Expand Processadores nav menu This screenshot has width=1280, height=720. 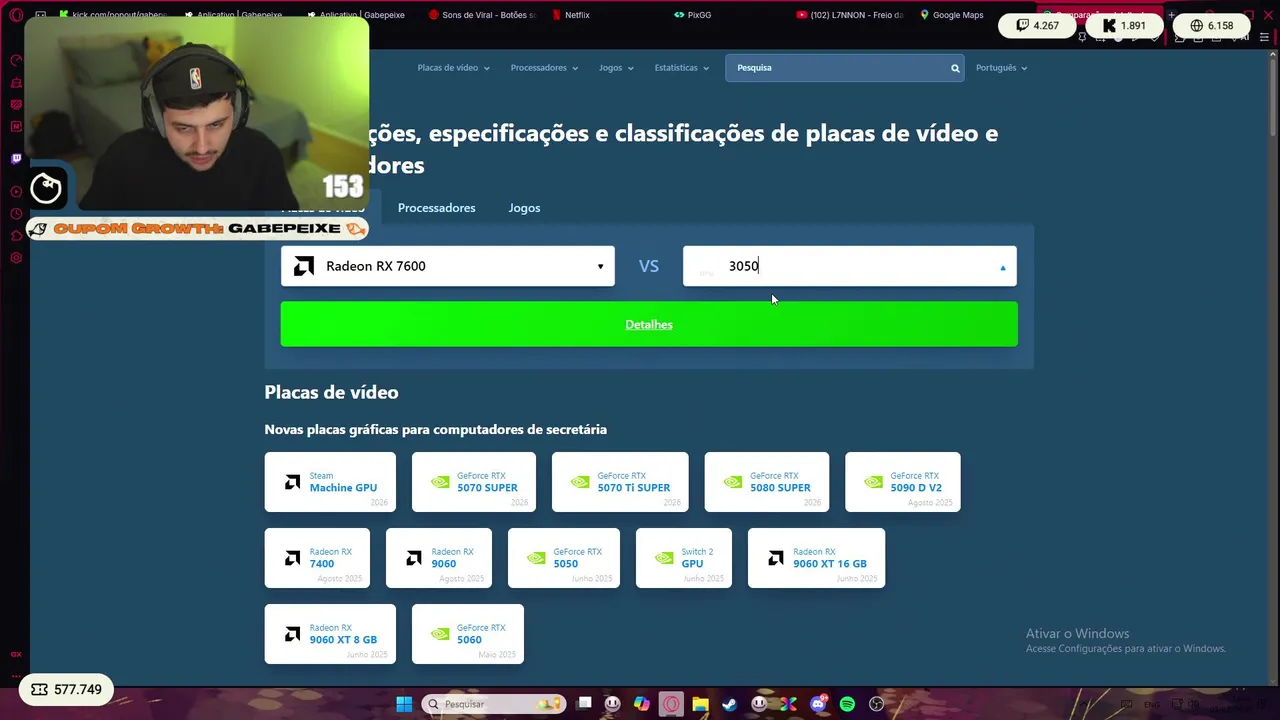pos(544,68)
